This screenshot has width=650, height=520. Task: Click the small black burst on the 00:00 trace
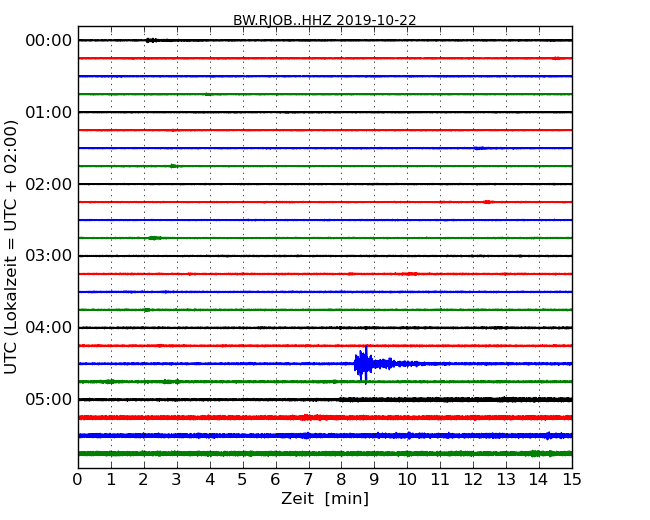pos(152,40)
